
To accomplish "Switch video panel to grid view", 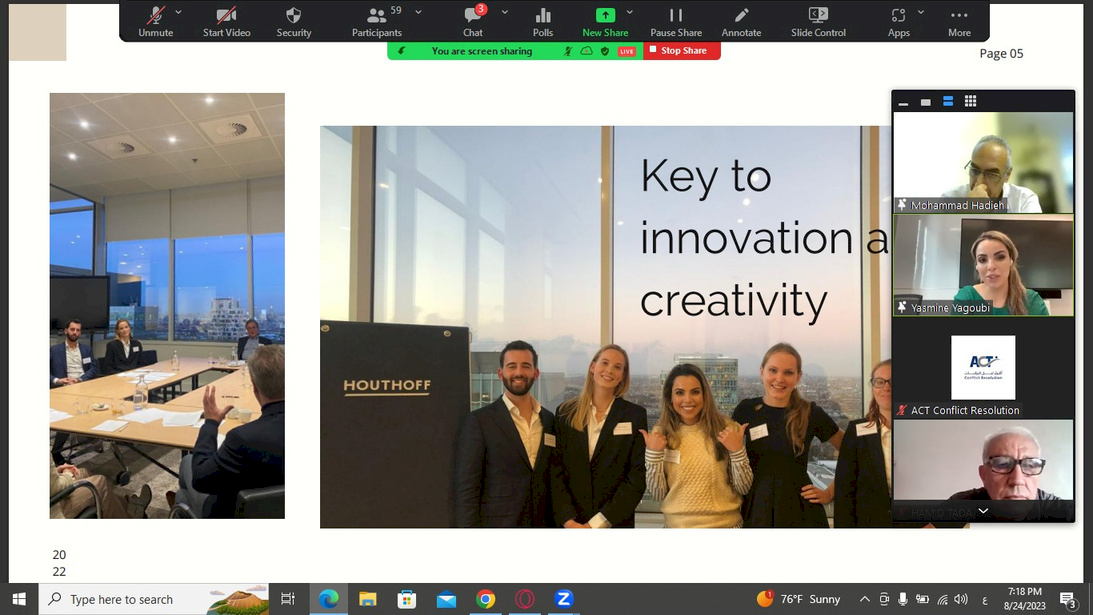I will pyautogui.click(x=970, y=101).
